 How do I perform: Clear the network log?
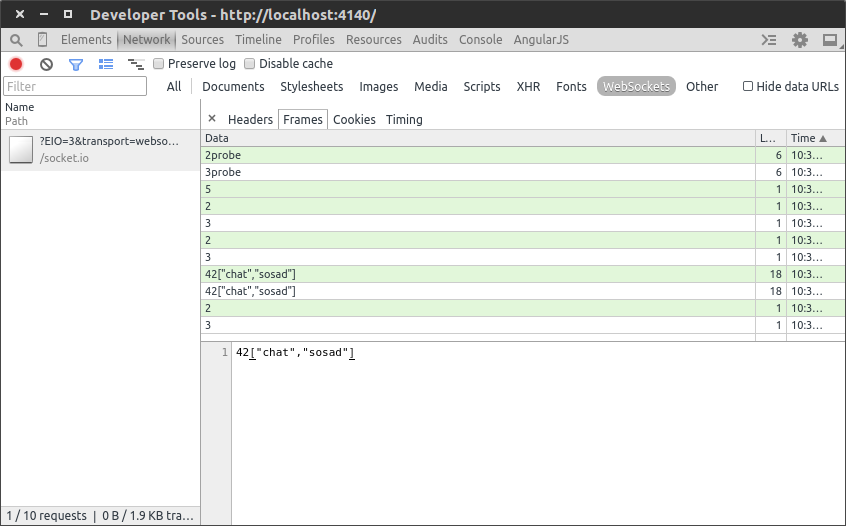pos(46,64)
